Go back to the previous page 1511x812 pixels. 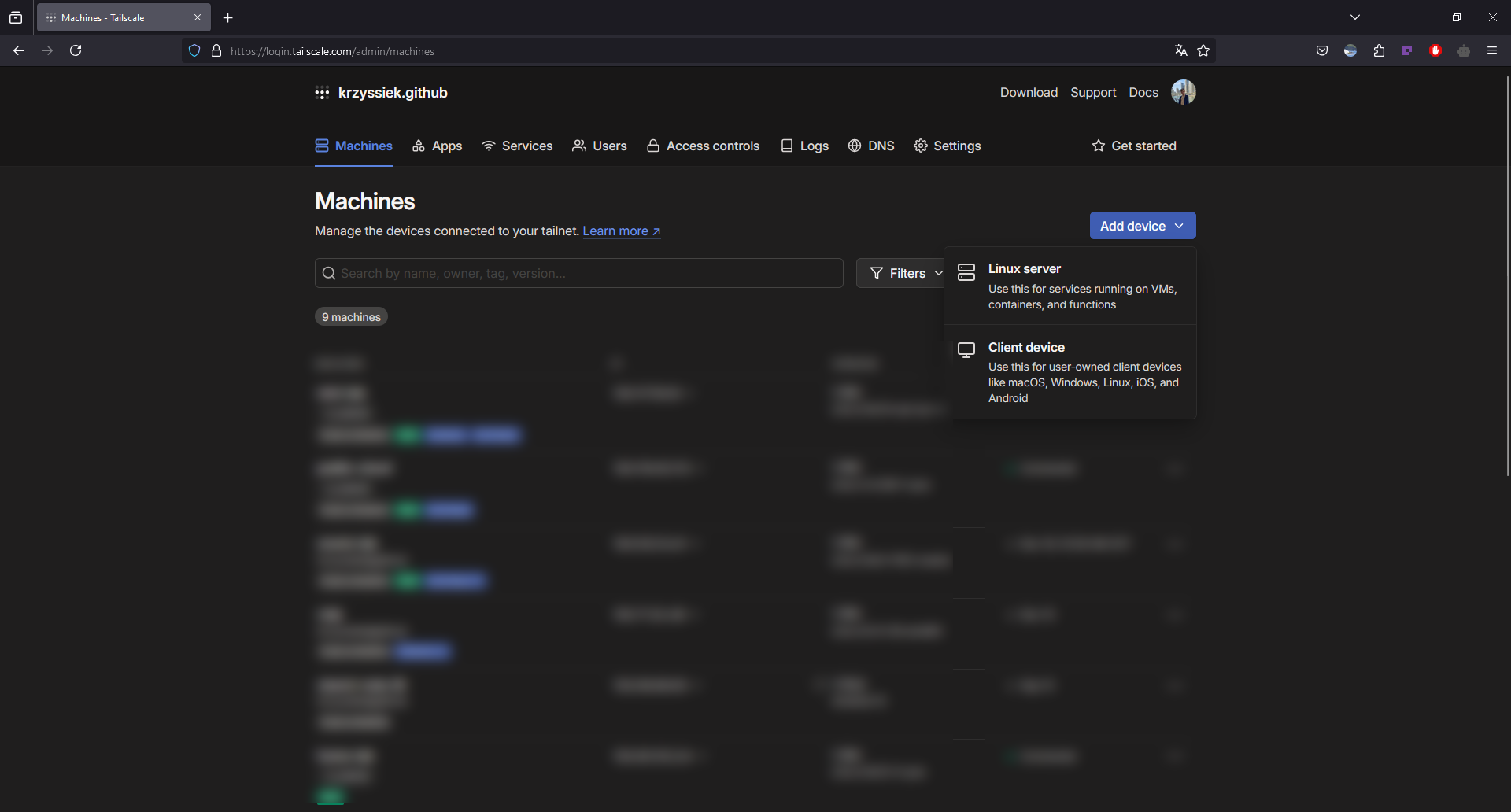[19, 50]
